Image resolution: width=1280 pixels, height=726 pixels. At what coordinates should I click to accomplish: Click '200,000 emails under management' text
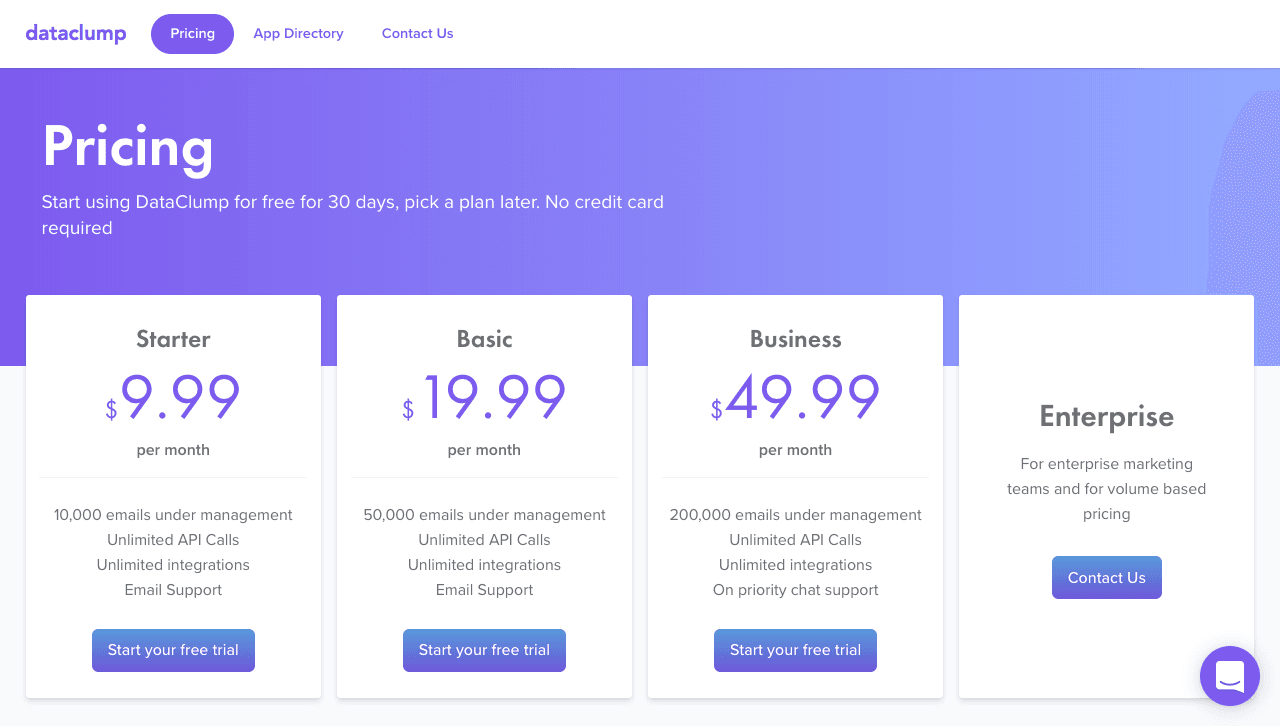pyautogui.click(x=795, y=515)
